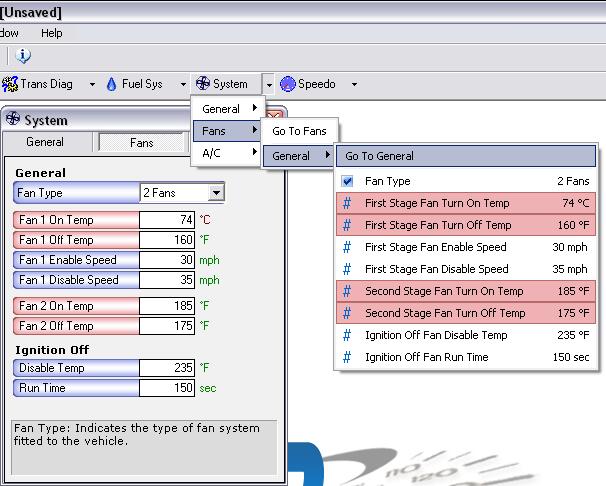Click hash icon beside Second Stage Fan Turn On Temp

[x=347, y=291]
